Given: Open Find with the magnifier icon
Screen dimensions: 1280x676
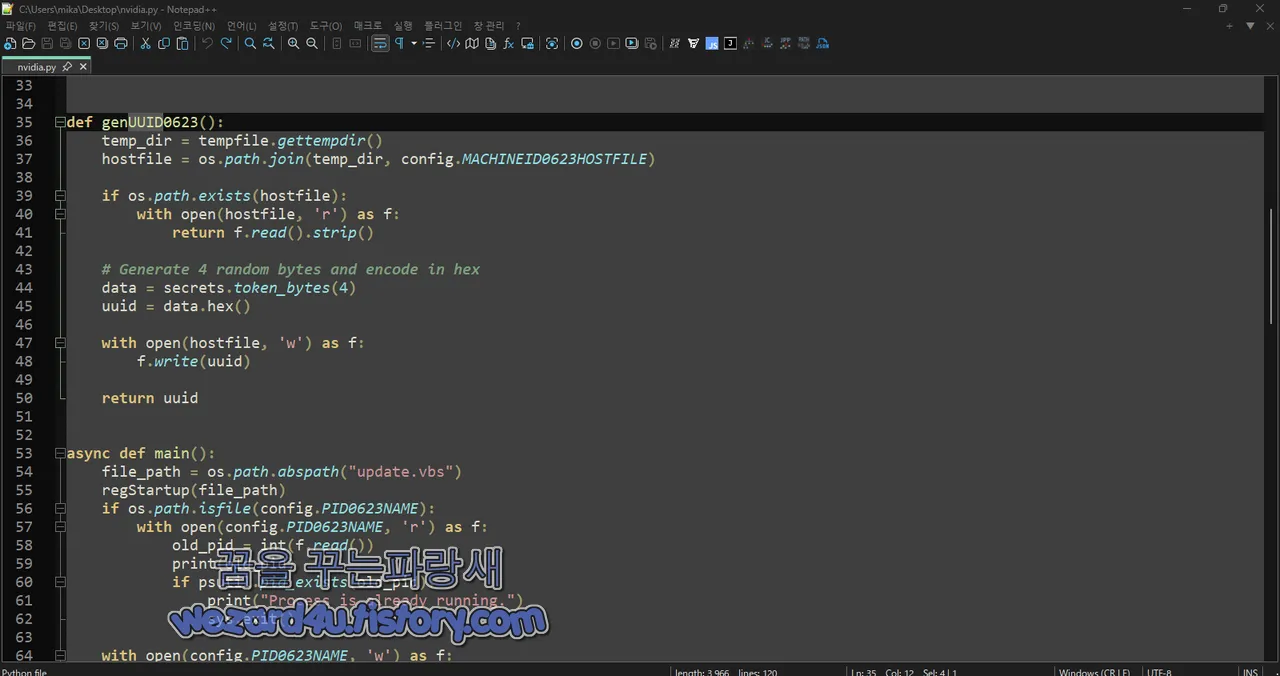Looking at the screenshot, I should click(x=250, y=44).
